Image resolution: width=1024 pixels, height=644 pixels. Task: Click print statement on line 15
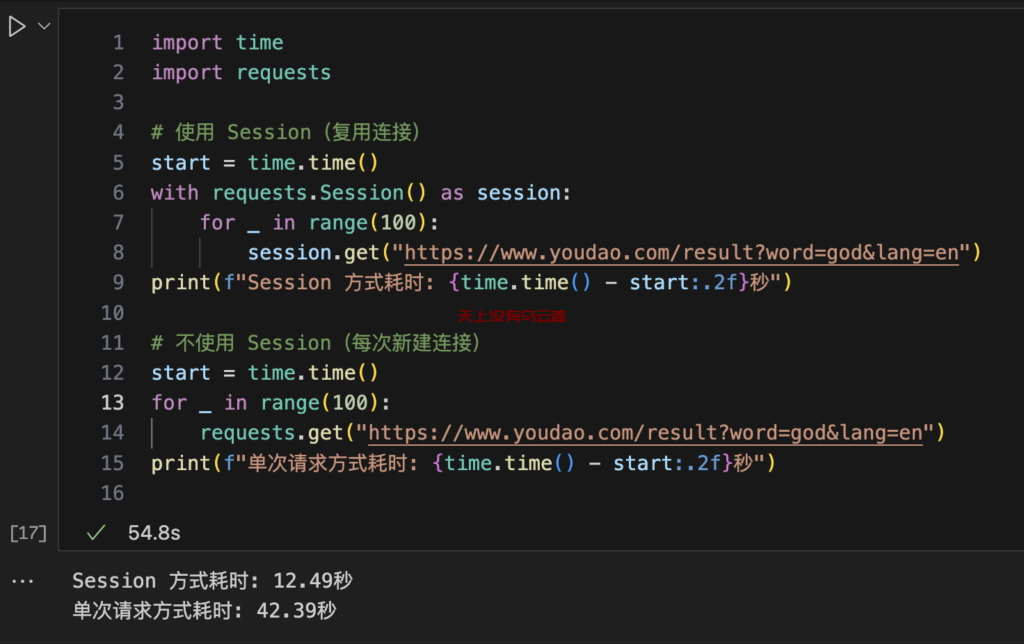pos(463,463)
